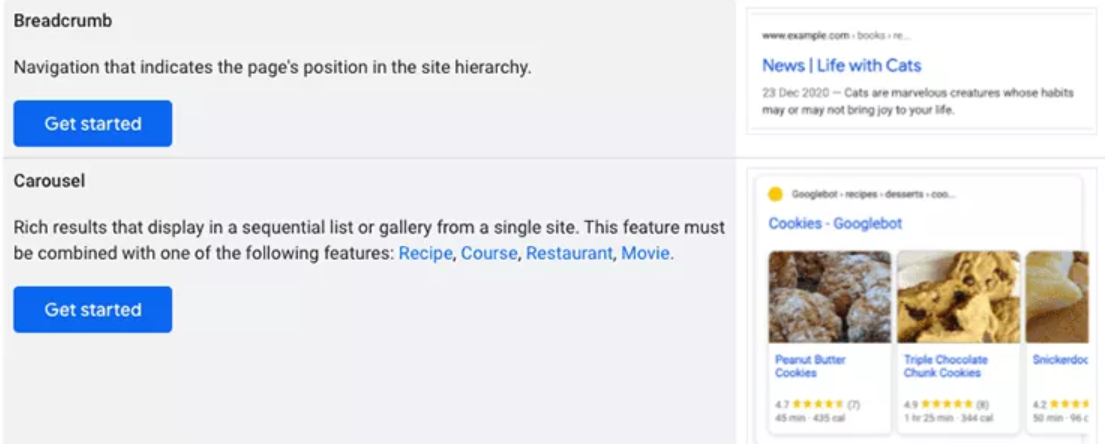This screenshot has width=1105, height=444.
Task: Select the Snickerdoodle cookie photo
Action: coord(1058,297)
